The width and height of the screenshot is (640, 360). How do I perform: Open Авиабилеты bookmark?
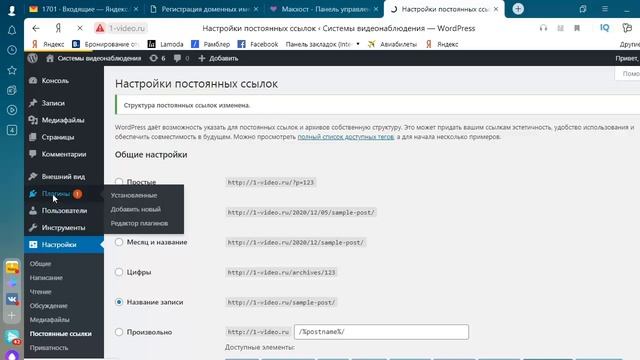click(x=392, y=44)
